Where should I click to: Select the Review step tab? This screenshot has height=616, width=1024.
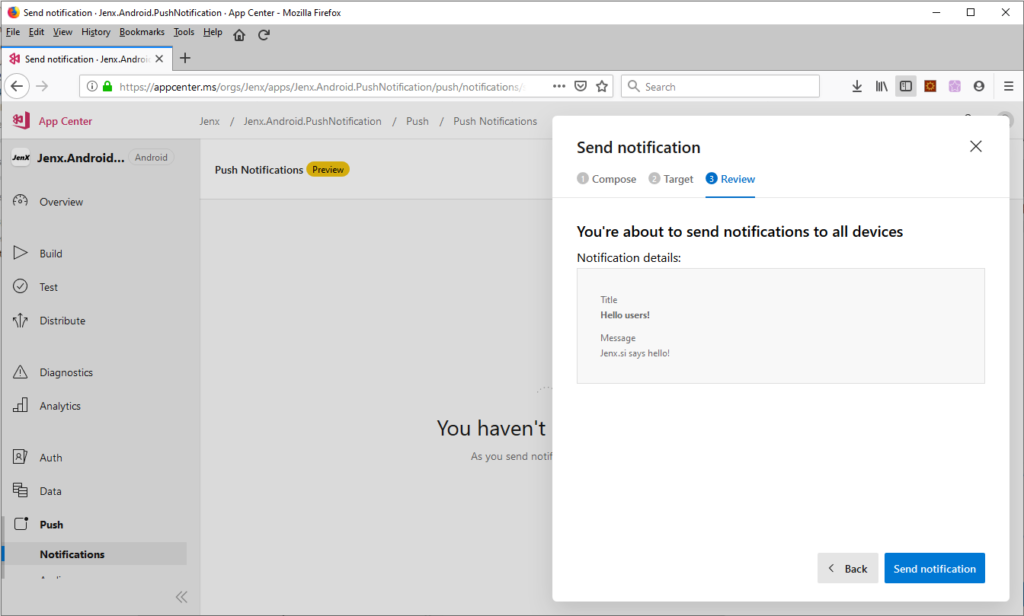point(730,179)
